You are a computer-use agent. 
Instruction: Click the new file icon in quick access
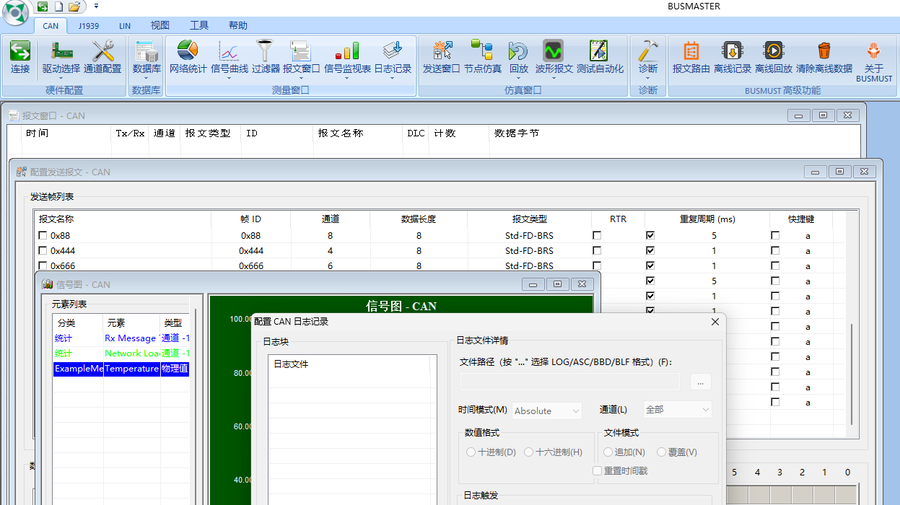tap(59, 6)
